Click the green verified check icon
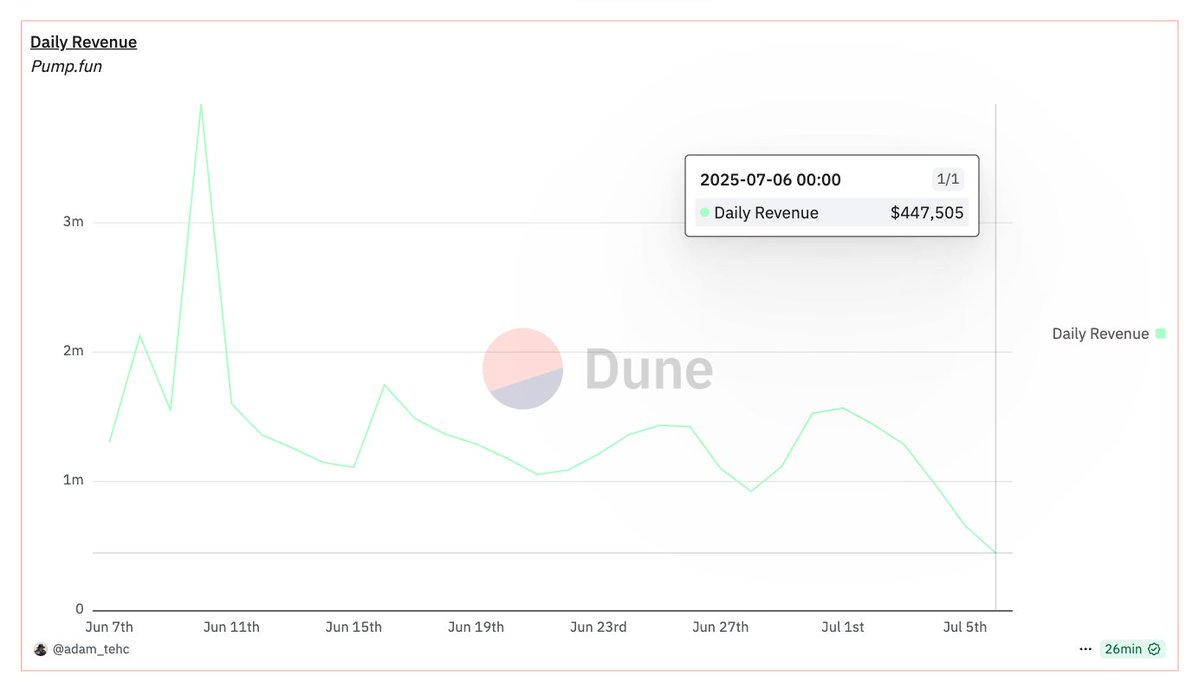Screen dimensions: 1199x689 pos(1154,649)
